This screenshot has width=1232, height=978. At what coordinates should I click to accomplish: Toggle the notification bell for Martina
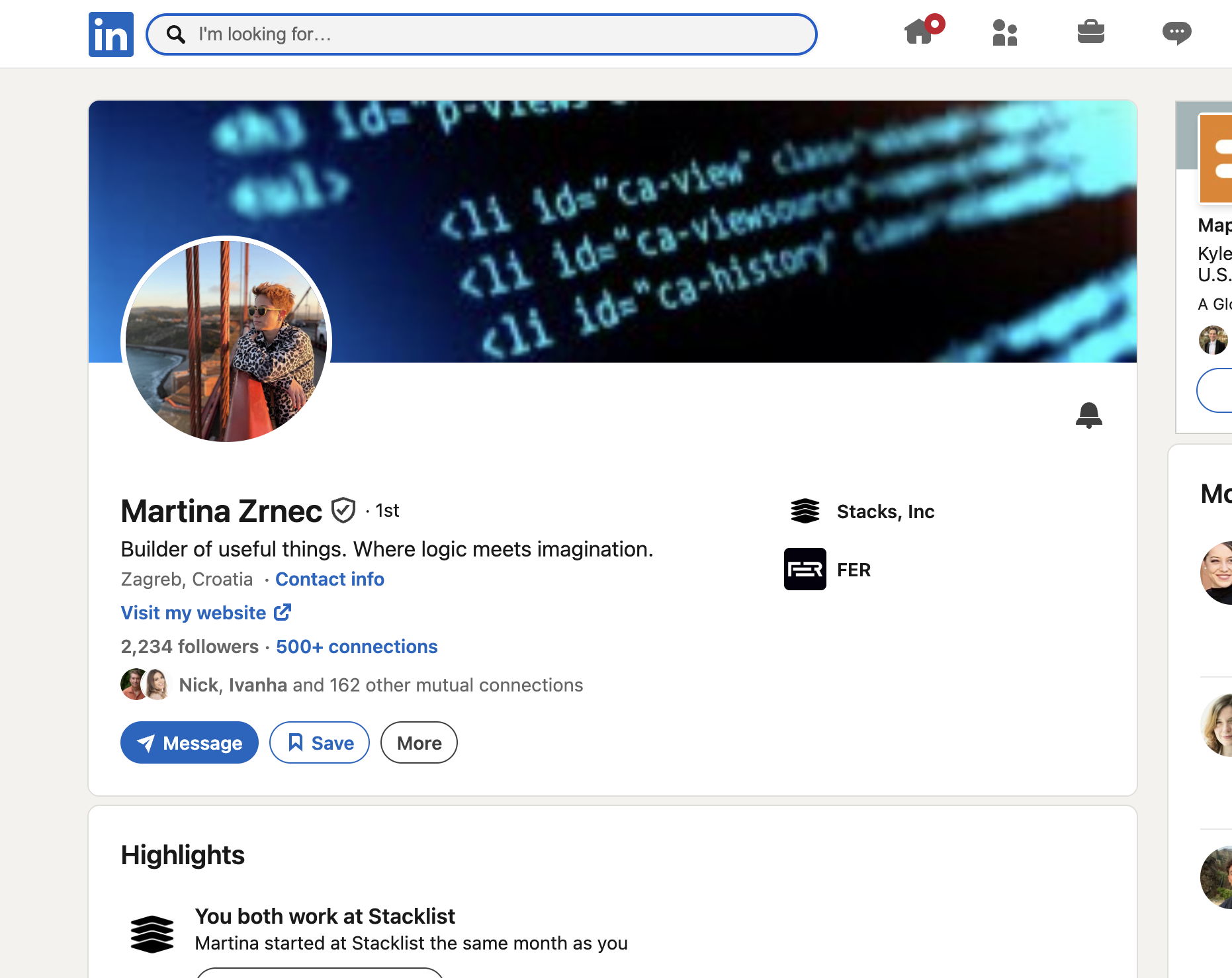click(x=1088, y=415)
